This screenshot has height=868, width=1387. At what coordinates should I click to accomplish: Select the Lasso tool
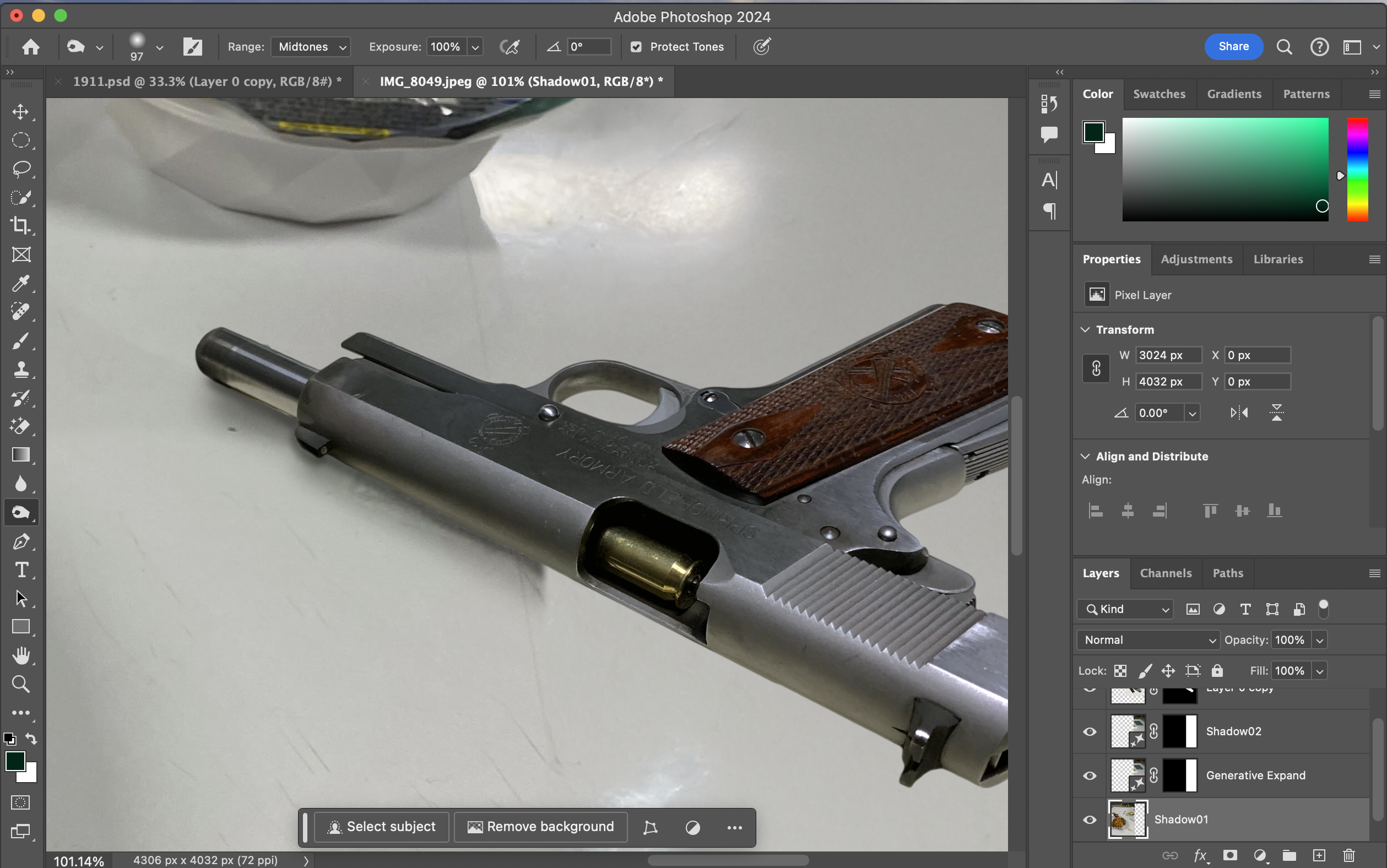(x=21, y=169)
